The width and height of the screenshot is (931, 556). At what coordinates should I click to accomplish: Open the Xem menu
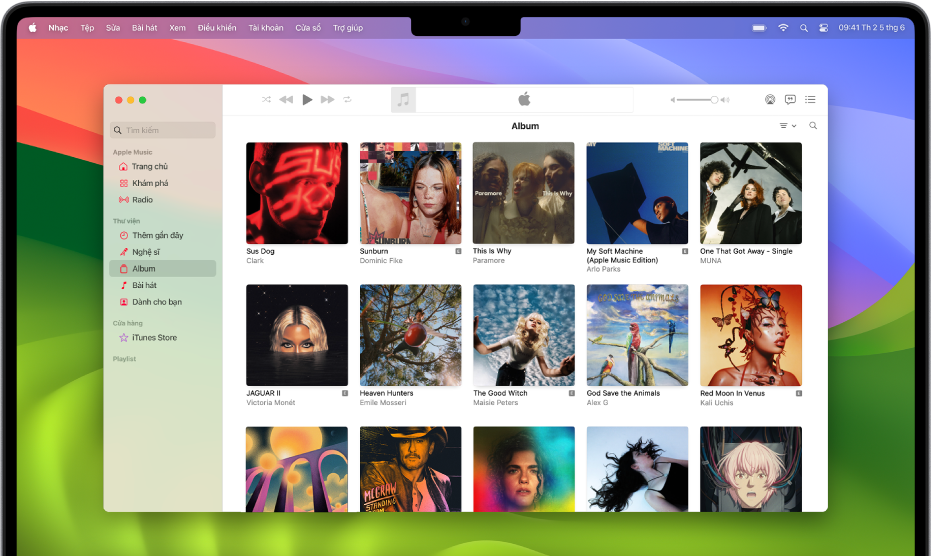[x=177, y=28]
